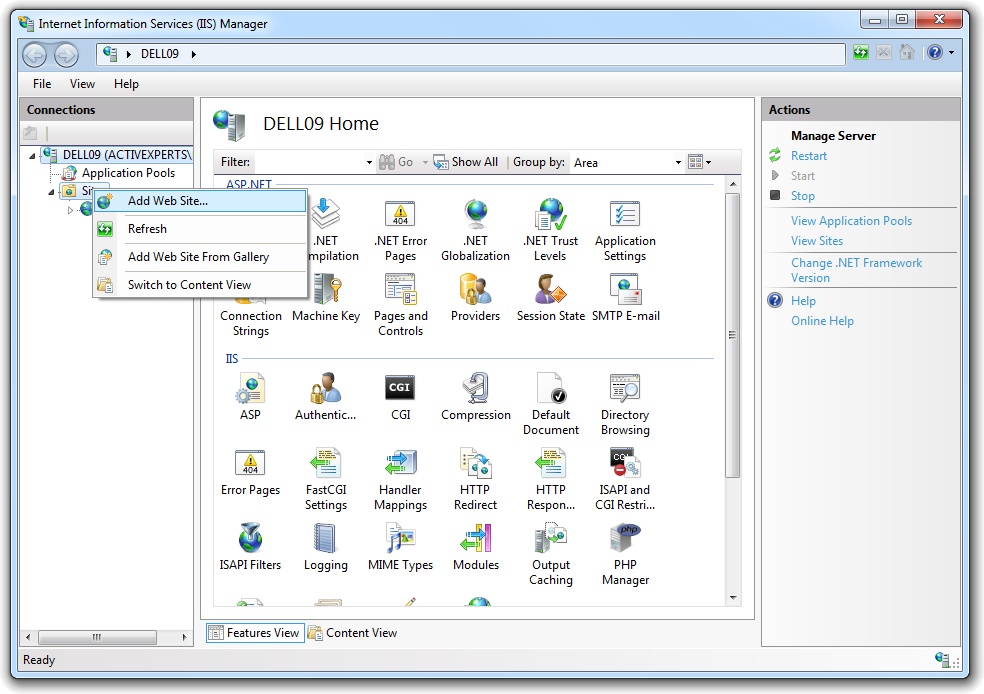Open the ISAPI Filters feature

(250, 547)
